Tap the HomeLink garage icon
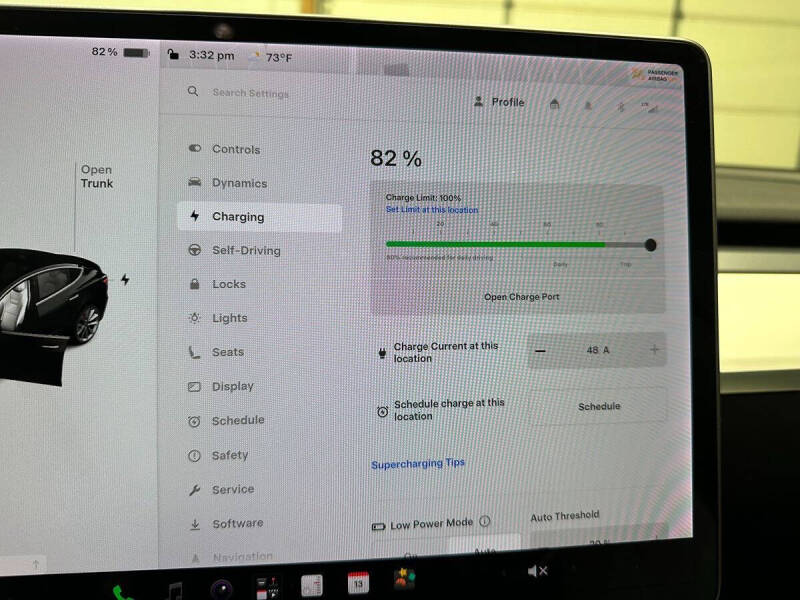This screenshot has width=800, height=600. (555, 104)
